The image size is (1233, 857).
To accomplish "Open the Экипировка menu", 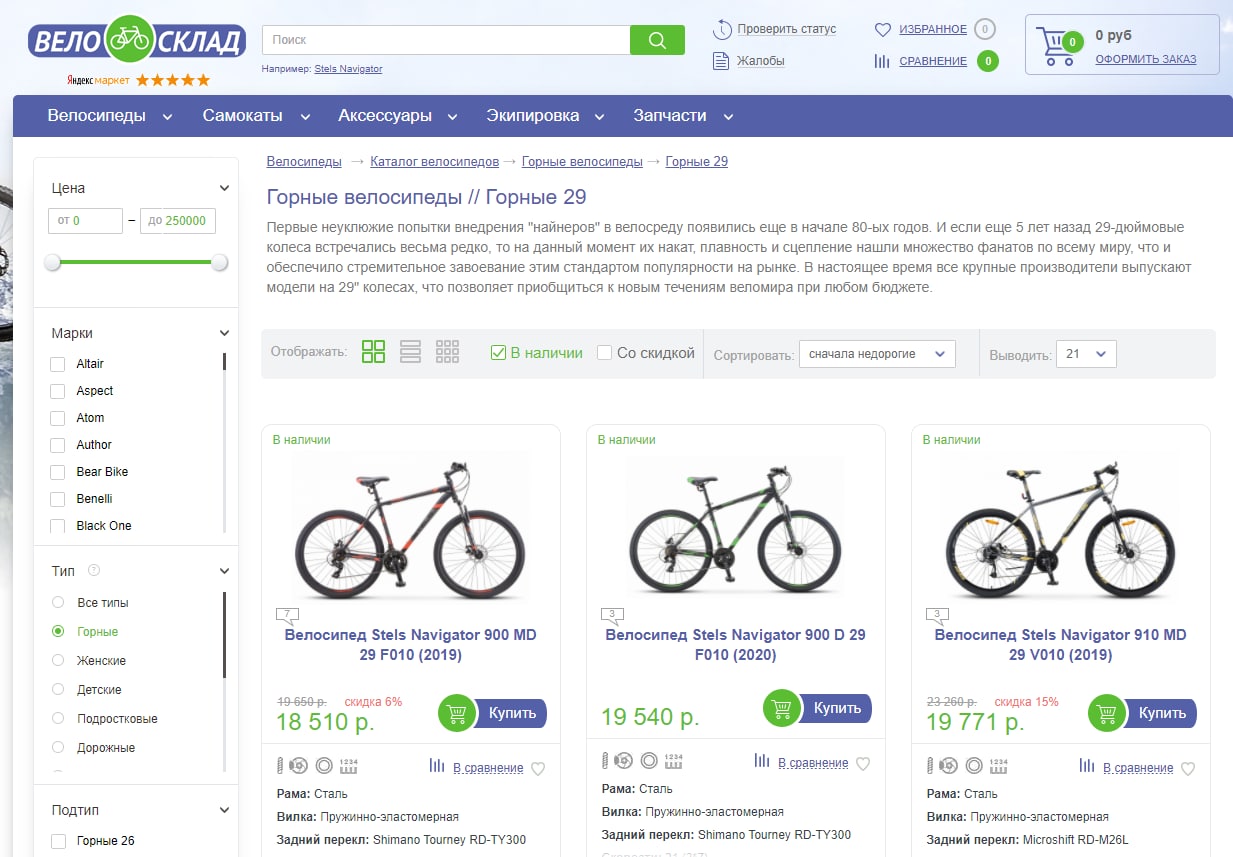I will click(545, 116).
